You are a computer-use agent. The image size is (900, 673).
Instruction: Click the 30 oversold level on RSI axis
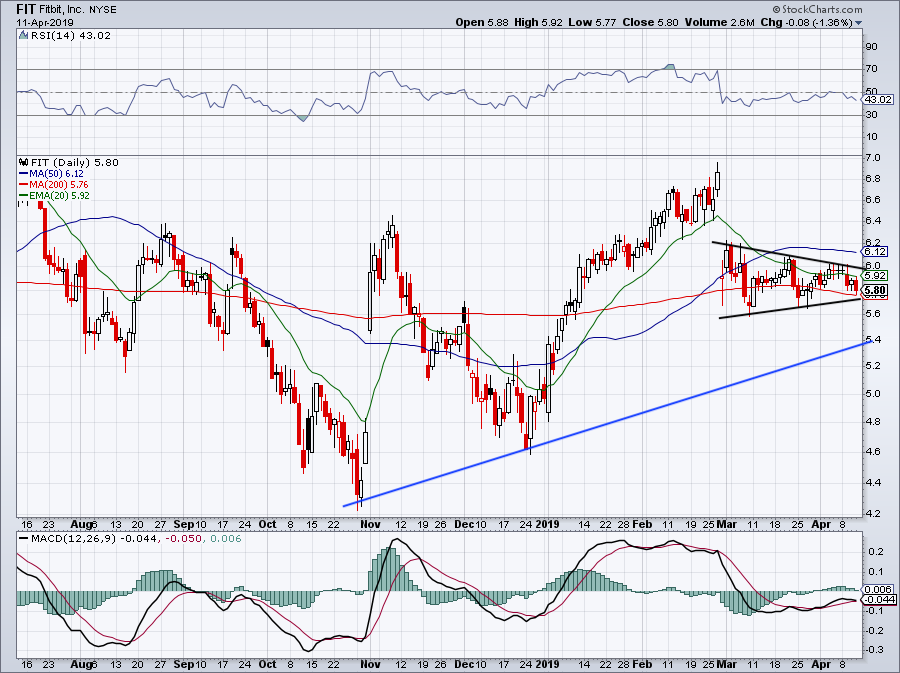[x=871, y=115]
